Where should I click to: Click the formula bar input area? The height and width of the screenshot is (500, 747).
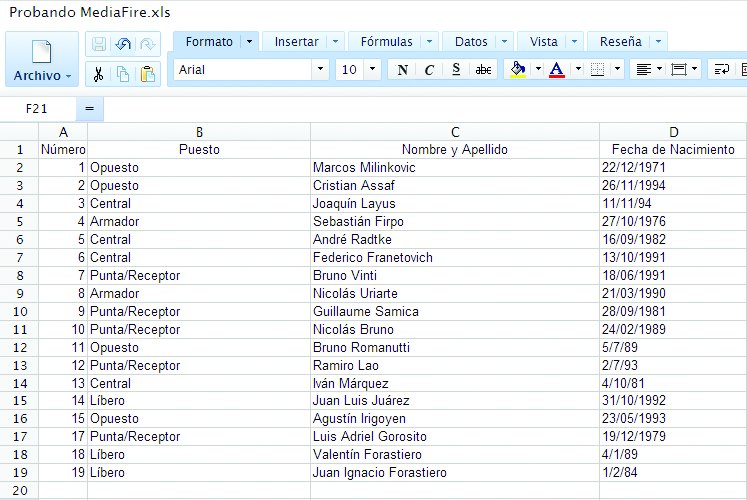tap(425, 109)
